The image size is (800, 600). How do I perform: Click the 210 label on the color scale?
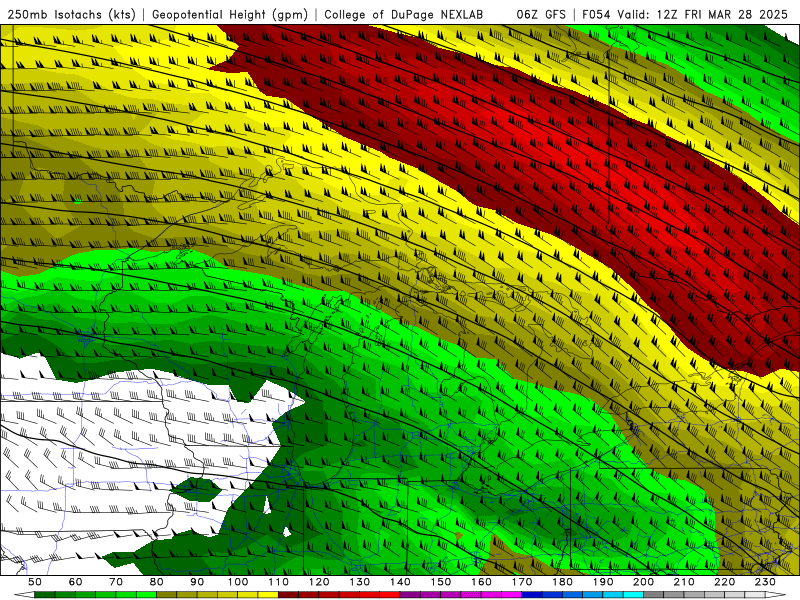(684, 582)
